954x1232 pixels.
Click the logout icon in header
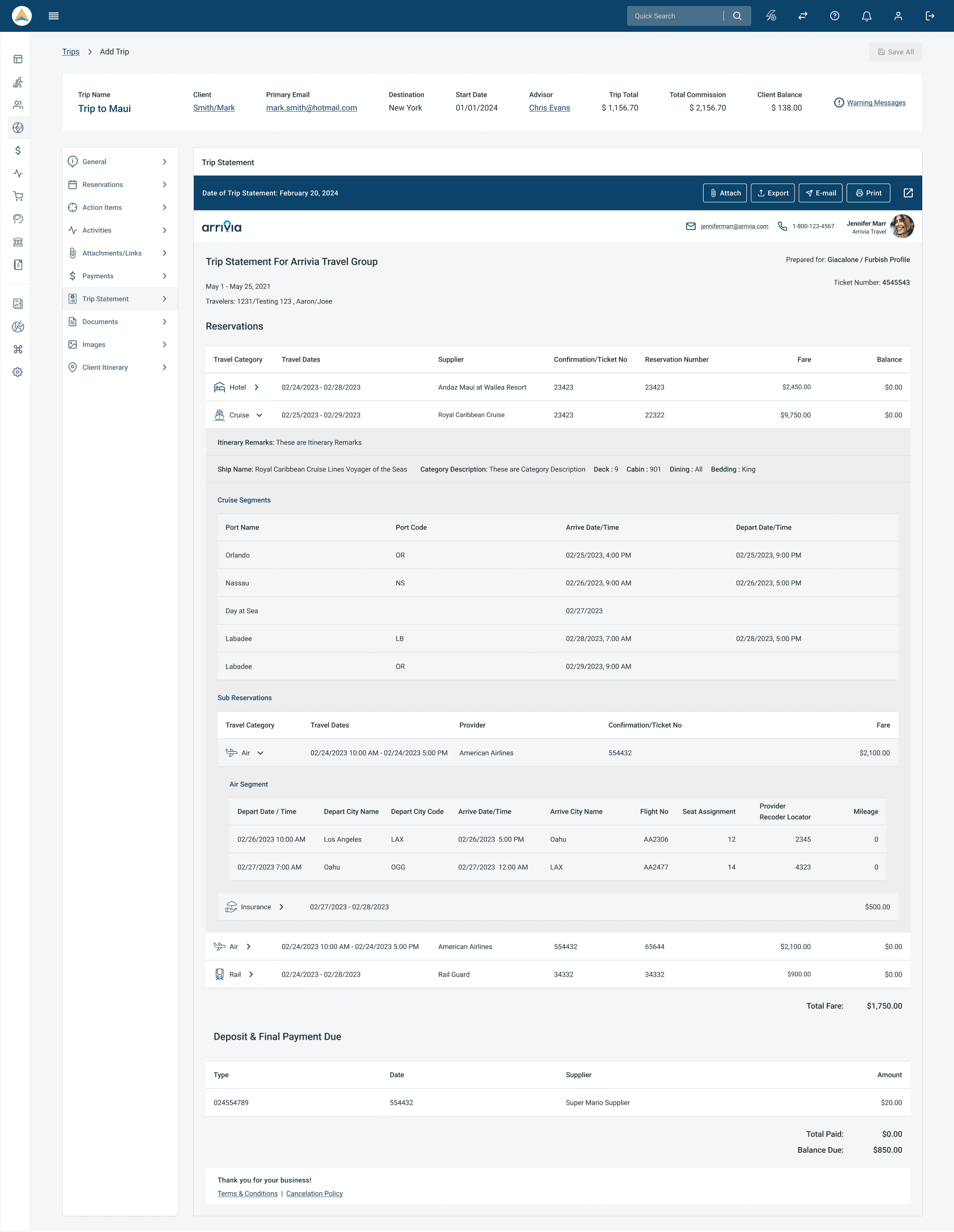[x=930, y=16]
